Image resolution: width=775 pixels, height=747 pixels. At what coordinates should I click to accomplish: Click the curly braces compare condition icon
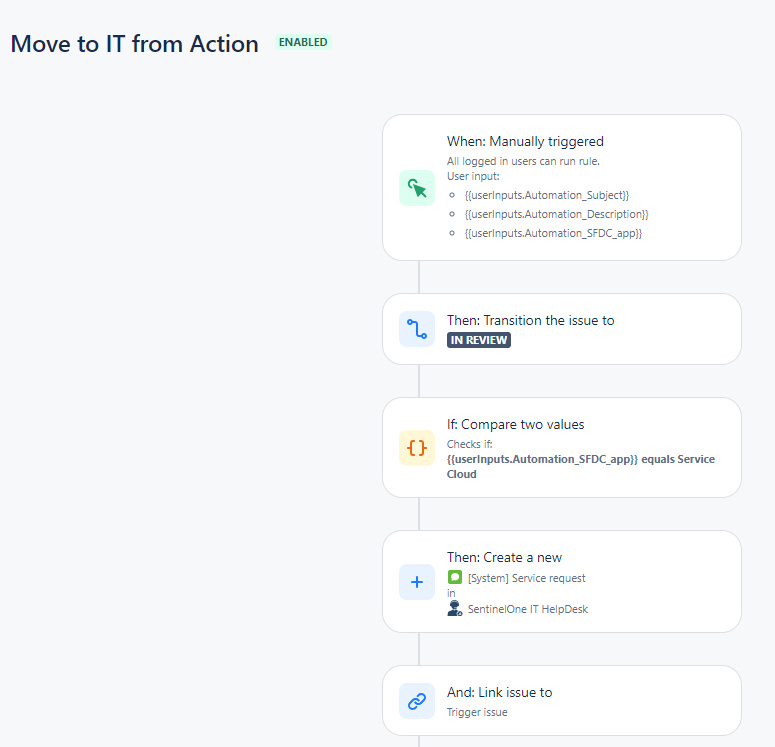[417, 448]
